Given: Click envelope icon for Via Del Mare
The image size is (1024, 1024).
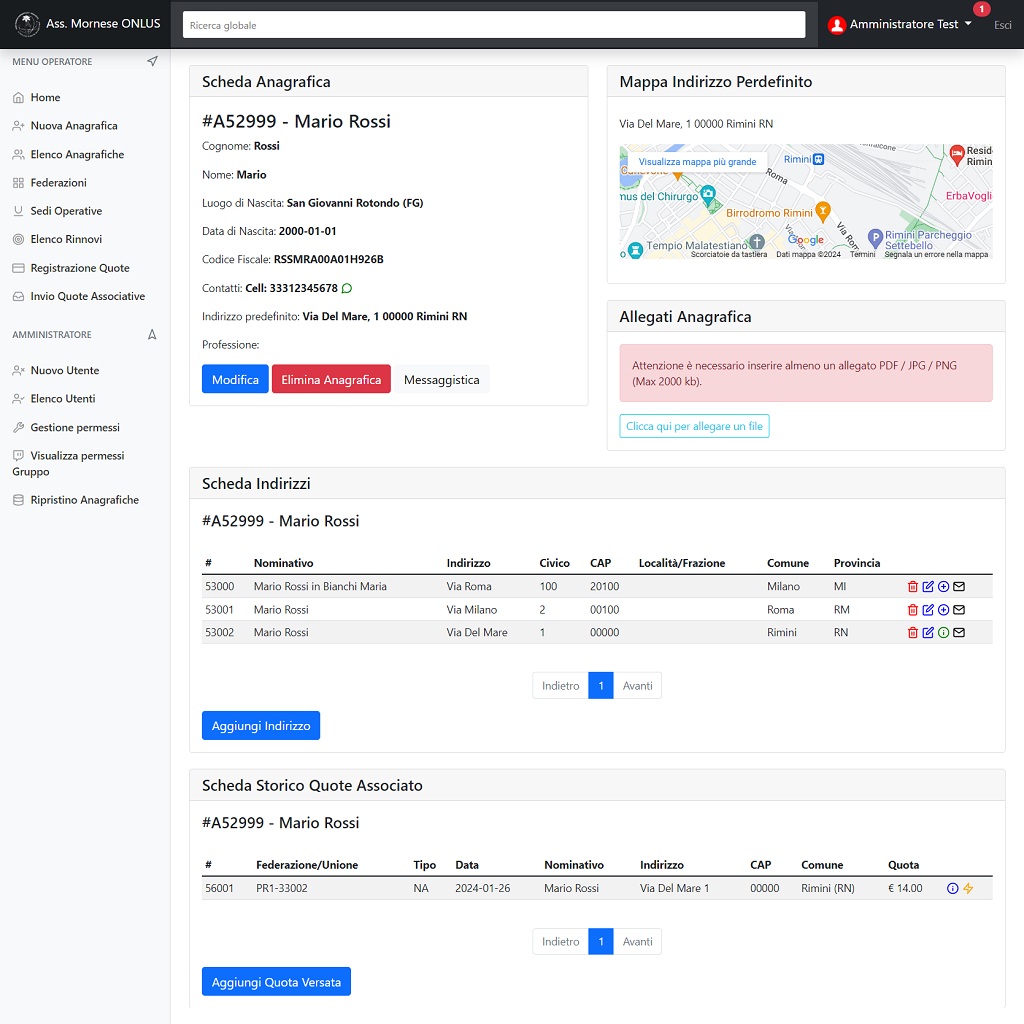Looking at the screenshot, I should tap(959, 633).
